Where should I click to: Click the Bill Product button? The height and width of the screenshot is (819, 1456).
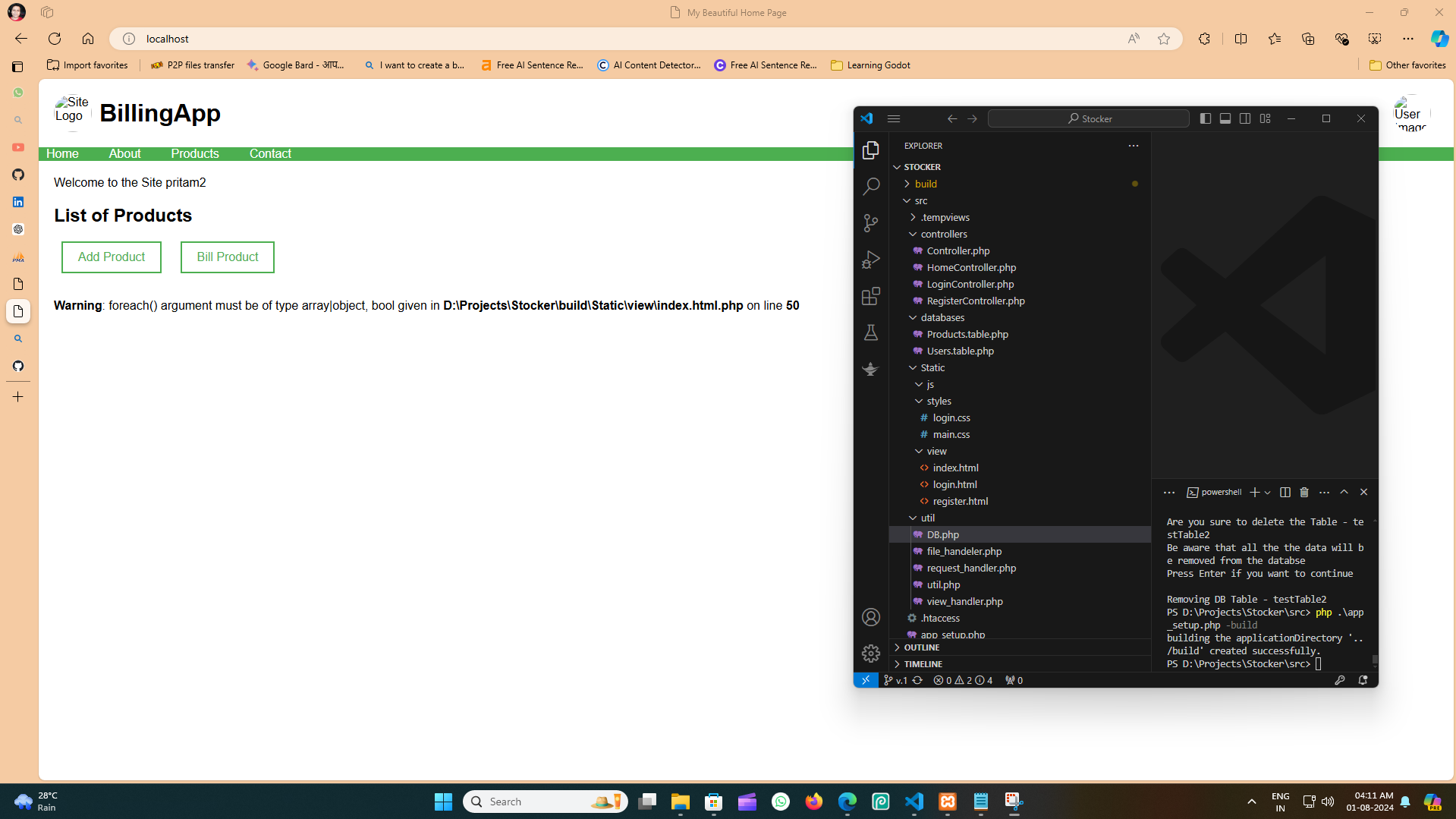click(227, 257)
